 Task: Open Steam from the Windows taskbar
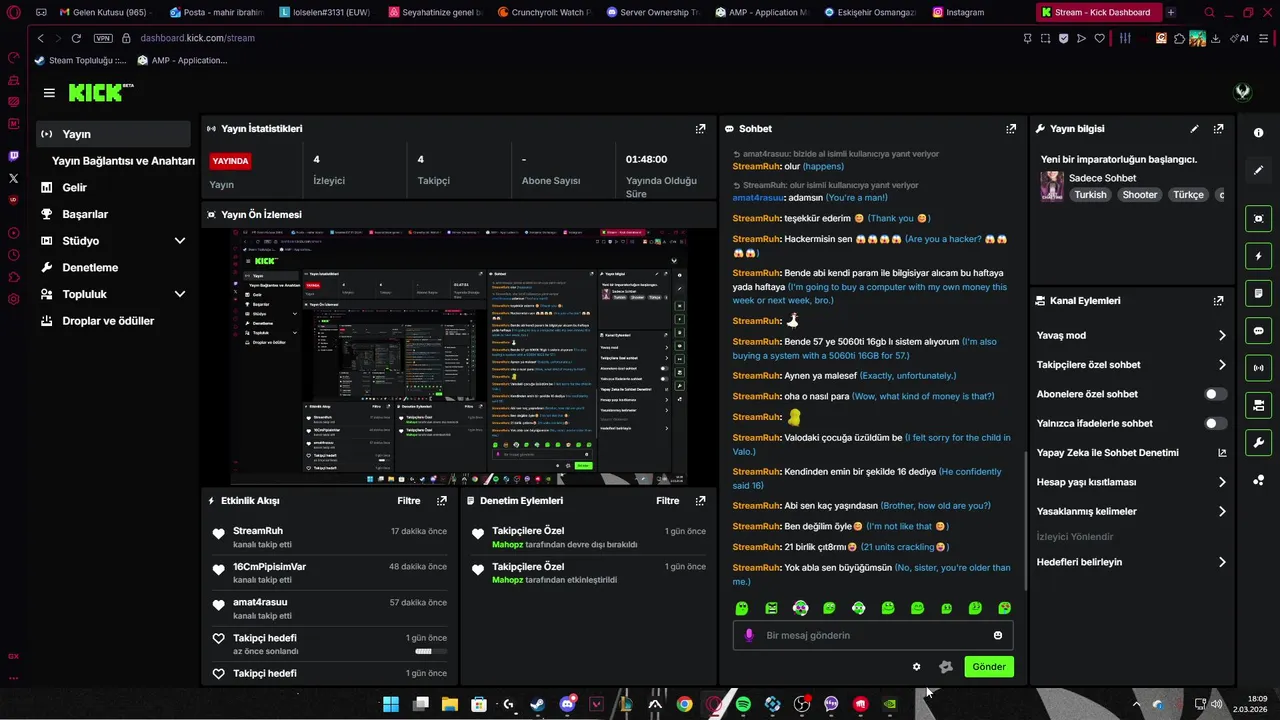point(538,704)
